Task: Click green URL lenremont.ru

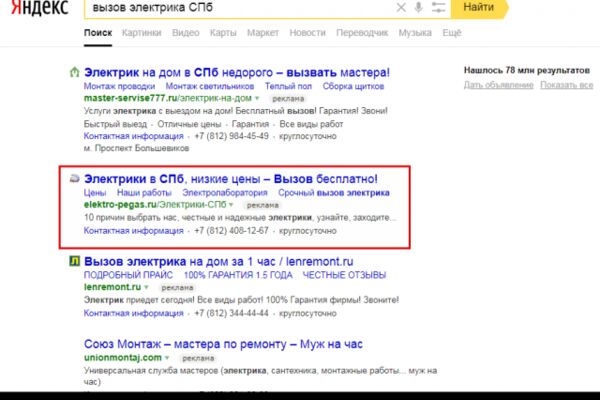Action: 112,287
